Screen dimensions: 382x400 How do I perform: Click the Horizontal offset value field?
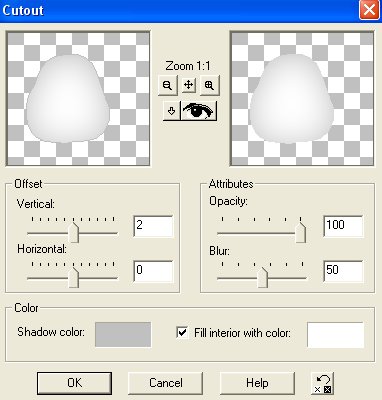[x=153, y=271]
